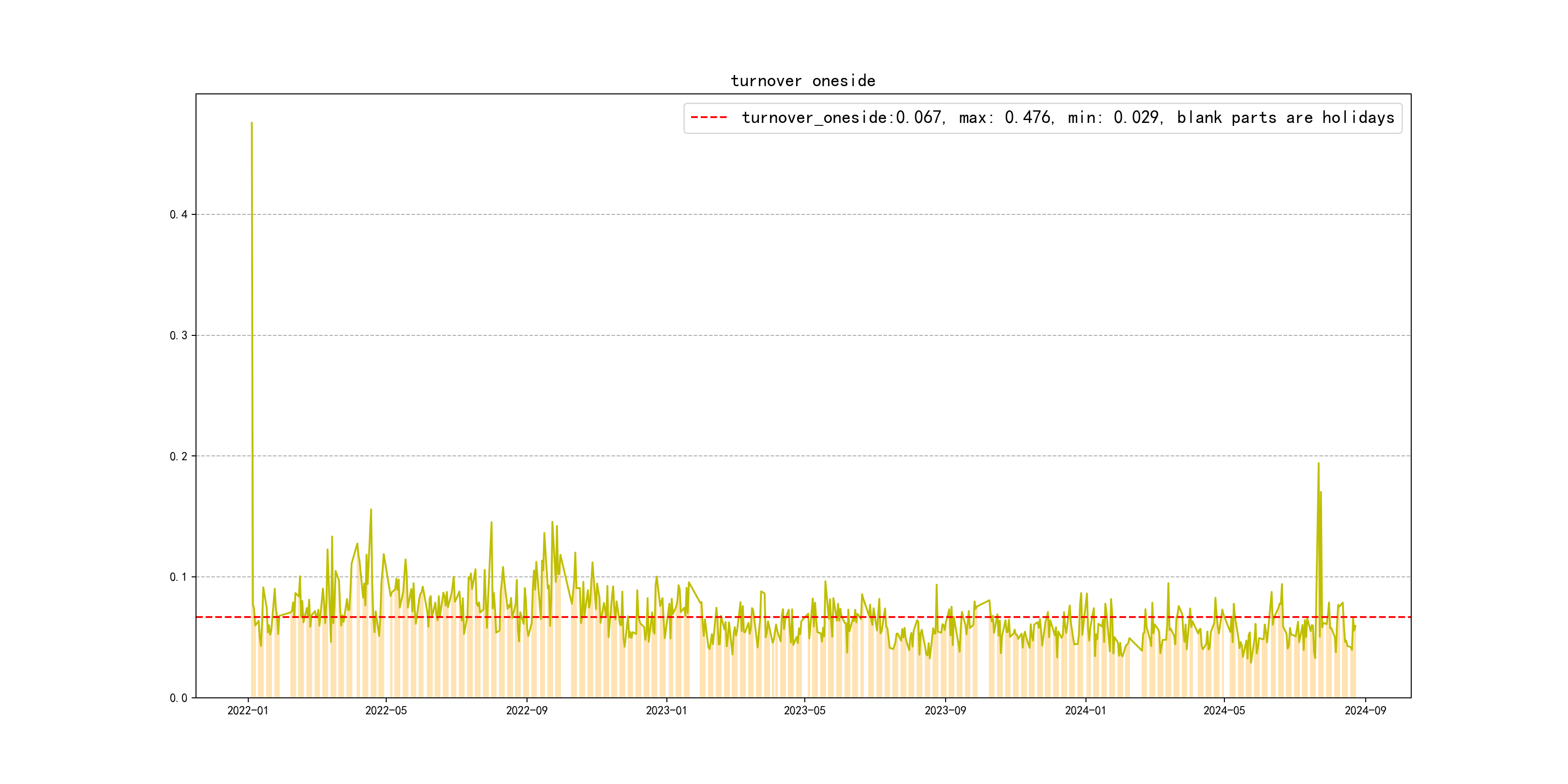This screenshot has height=784, width=1568.
Task: Click the 0.3 y-axis tick label
Action: coord(179,335)
